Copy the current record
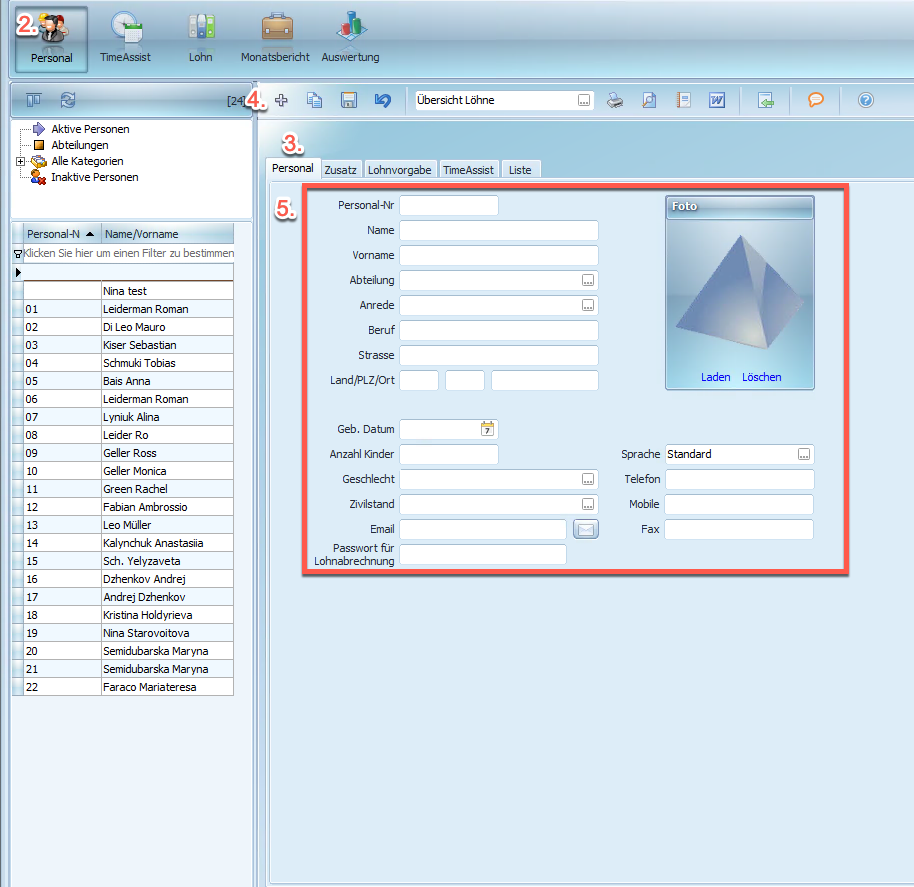Viewport: 914px width, 887px height. (315, 100)
